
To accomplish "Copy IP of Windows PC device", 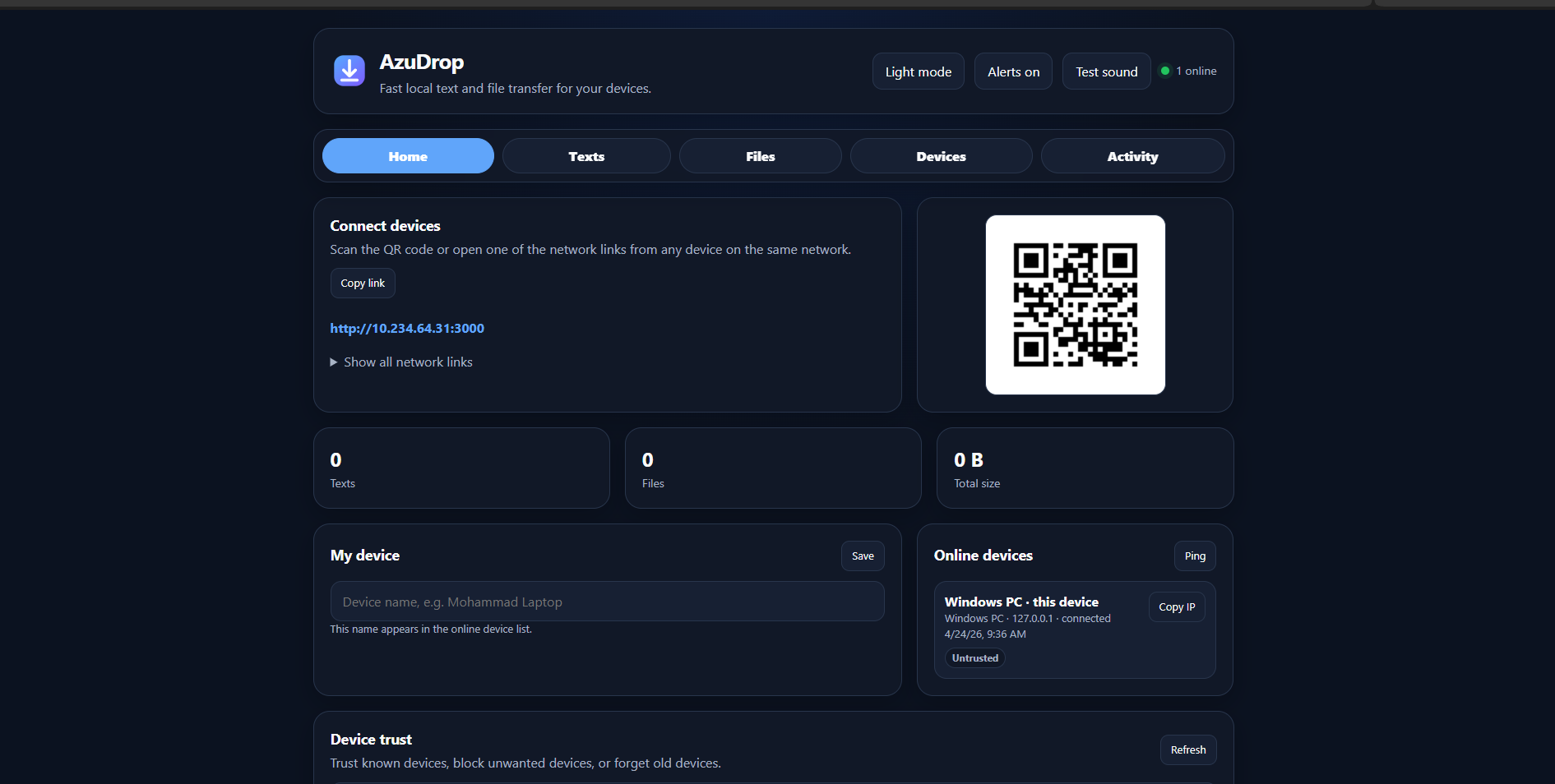I will click(1177, 606).
